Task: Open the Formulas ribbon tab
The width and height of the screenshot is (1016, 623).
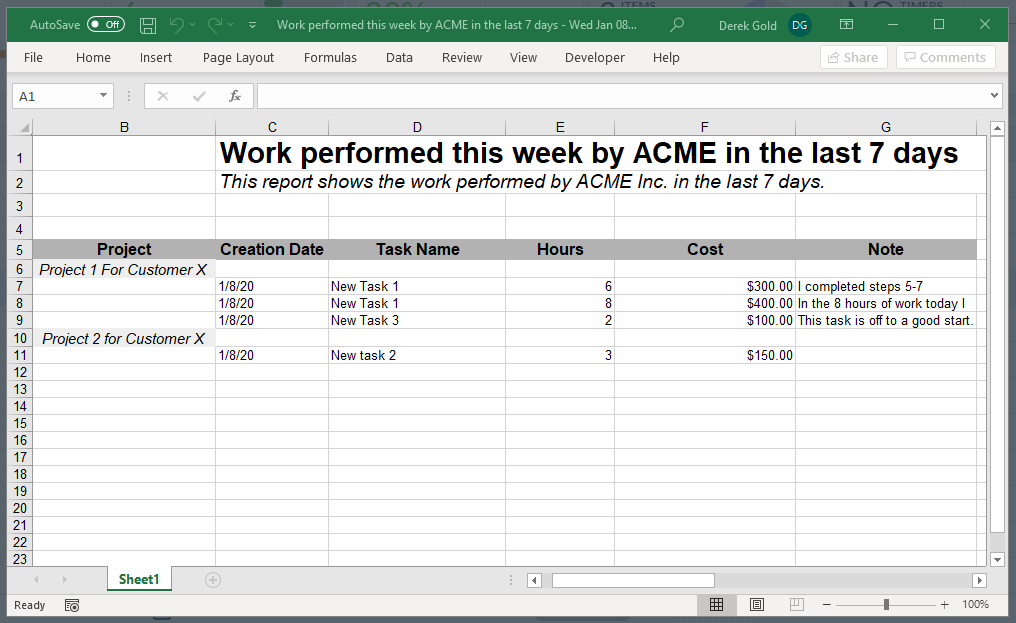Action: point(330,58)
